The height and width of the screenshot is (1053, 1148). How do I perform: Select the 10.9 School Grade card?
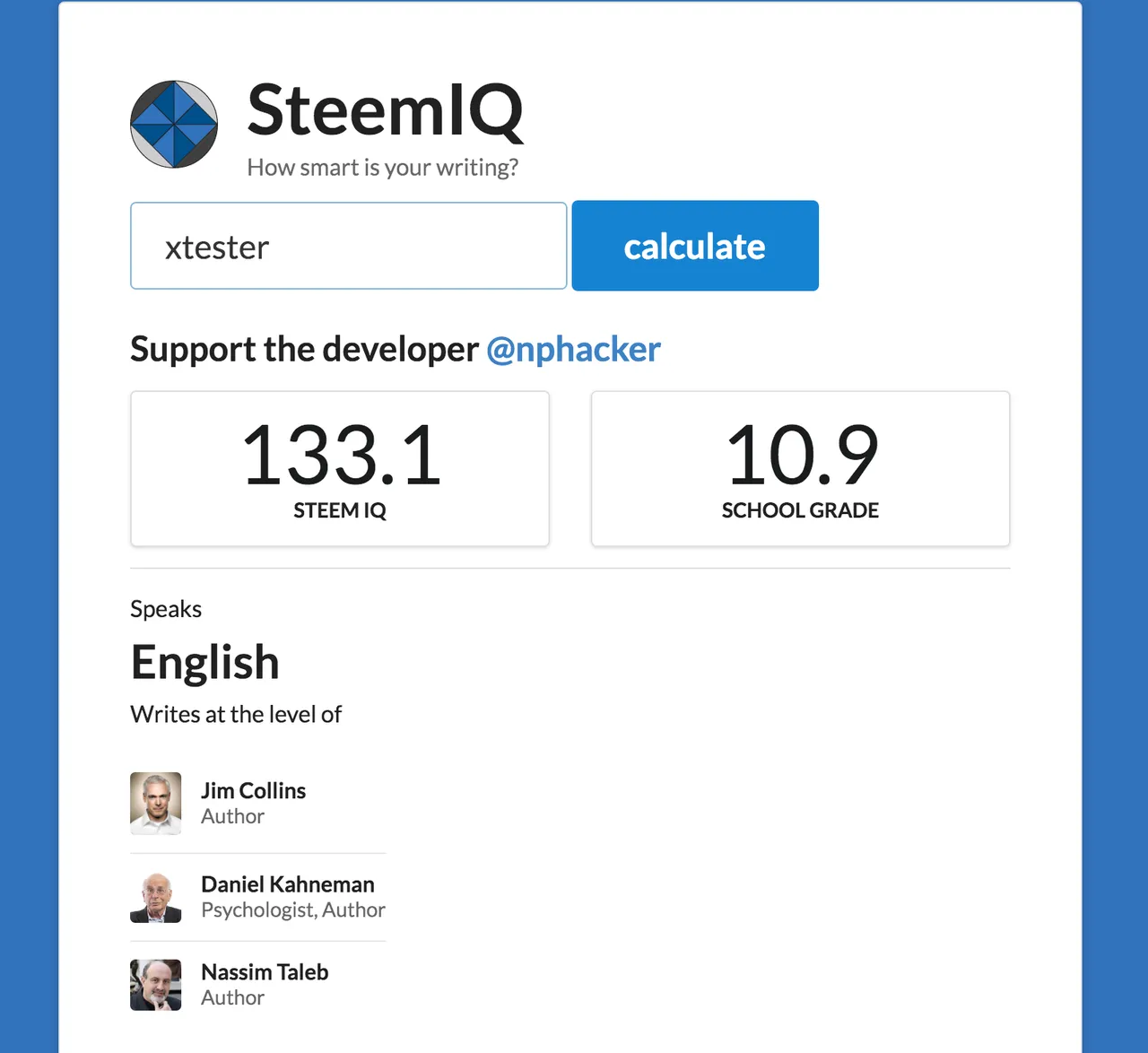pos(801,468)
